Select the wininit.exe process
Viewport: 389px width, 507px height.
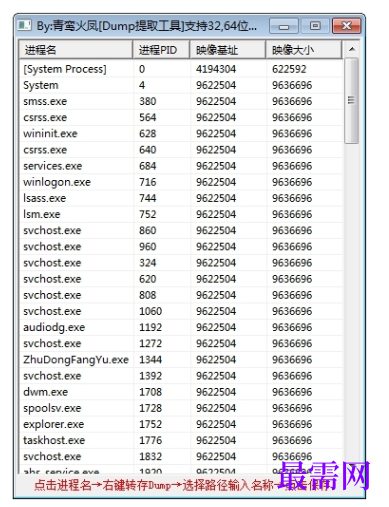click(x=181, y=134)
